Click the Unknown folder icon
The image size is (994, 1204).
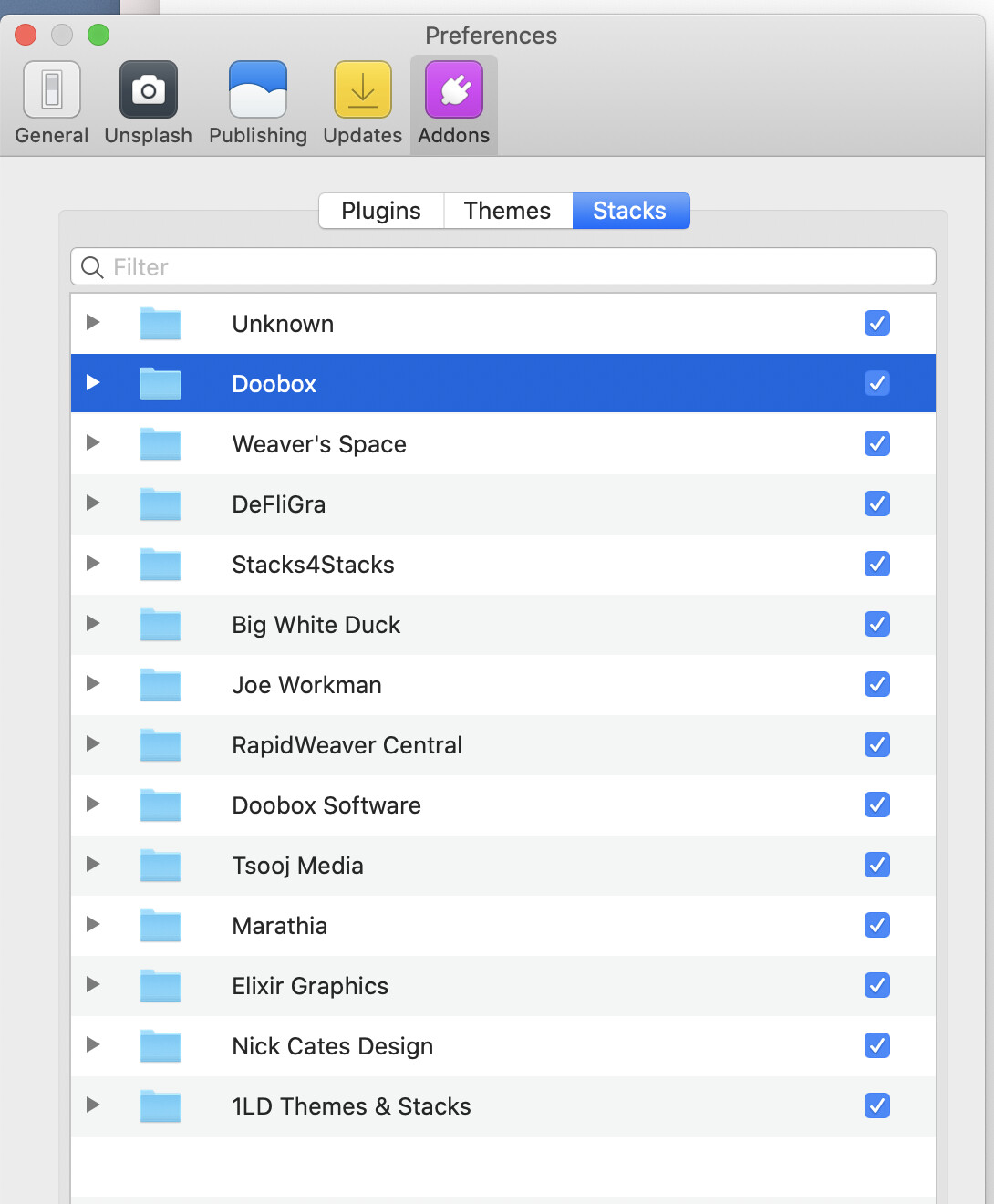[160, 323]
